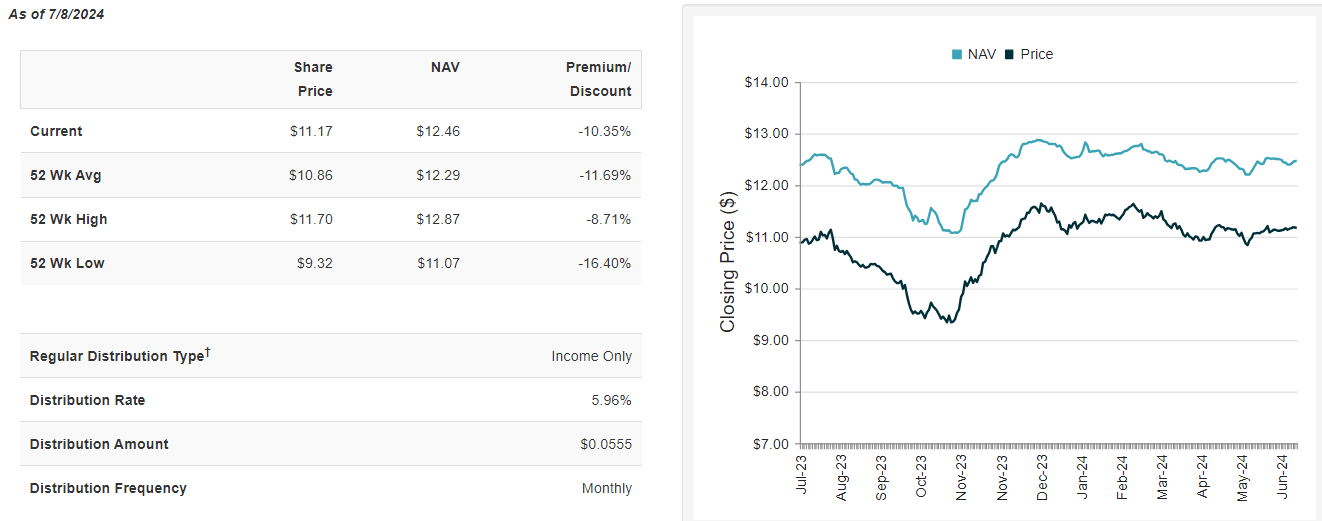Click the current share price $11.17
1322x521 pixels.
click(311, 131)
